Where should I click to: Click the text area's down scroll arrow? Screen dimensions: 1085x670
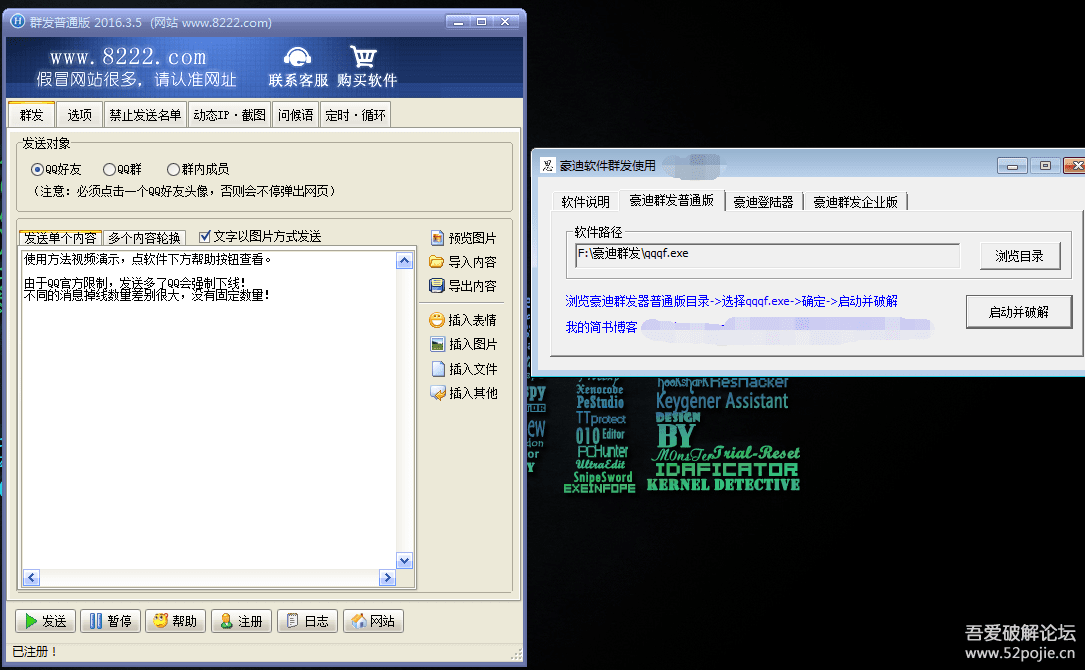404,561
